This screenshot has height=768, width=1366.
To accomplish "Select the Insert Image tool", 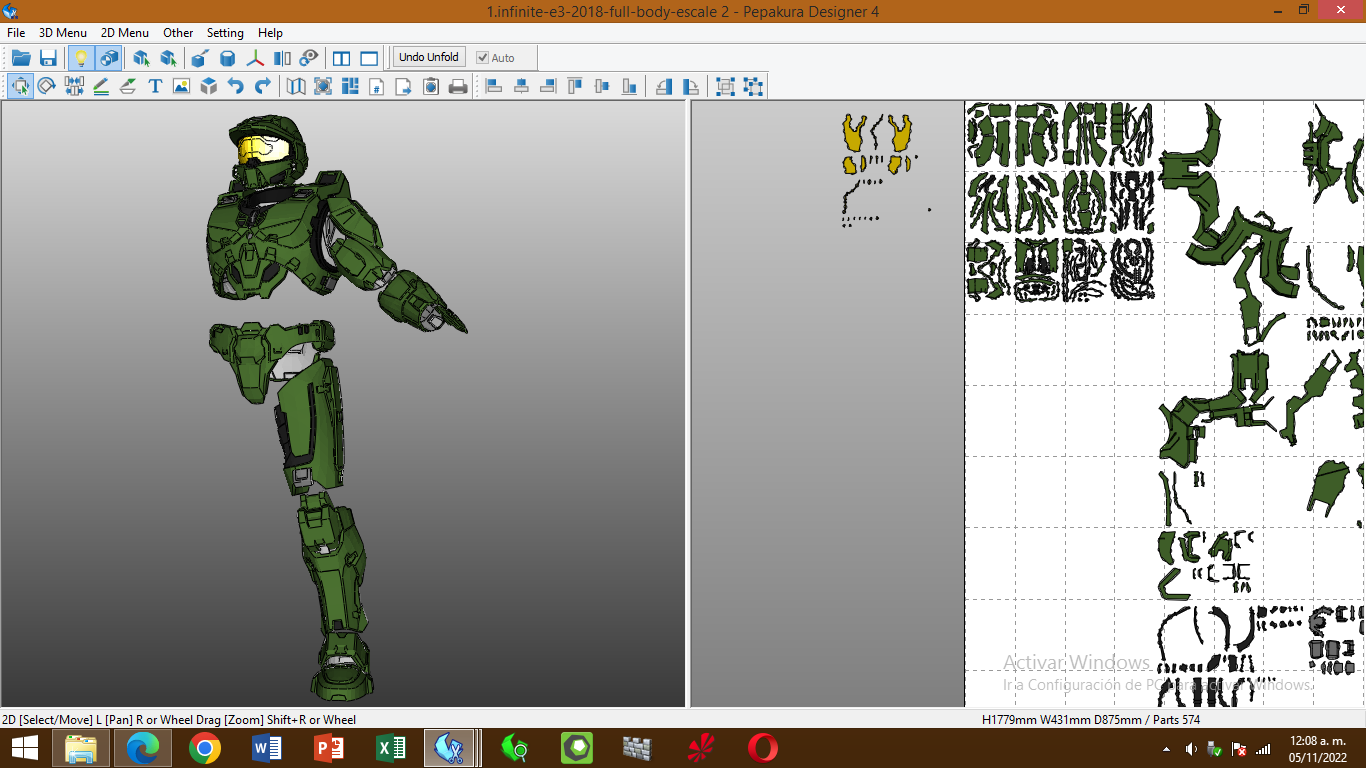I will 181,87.
